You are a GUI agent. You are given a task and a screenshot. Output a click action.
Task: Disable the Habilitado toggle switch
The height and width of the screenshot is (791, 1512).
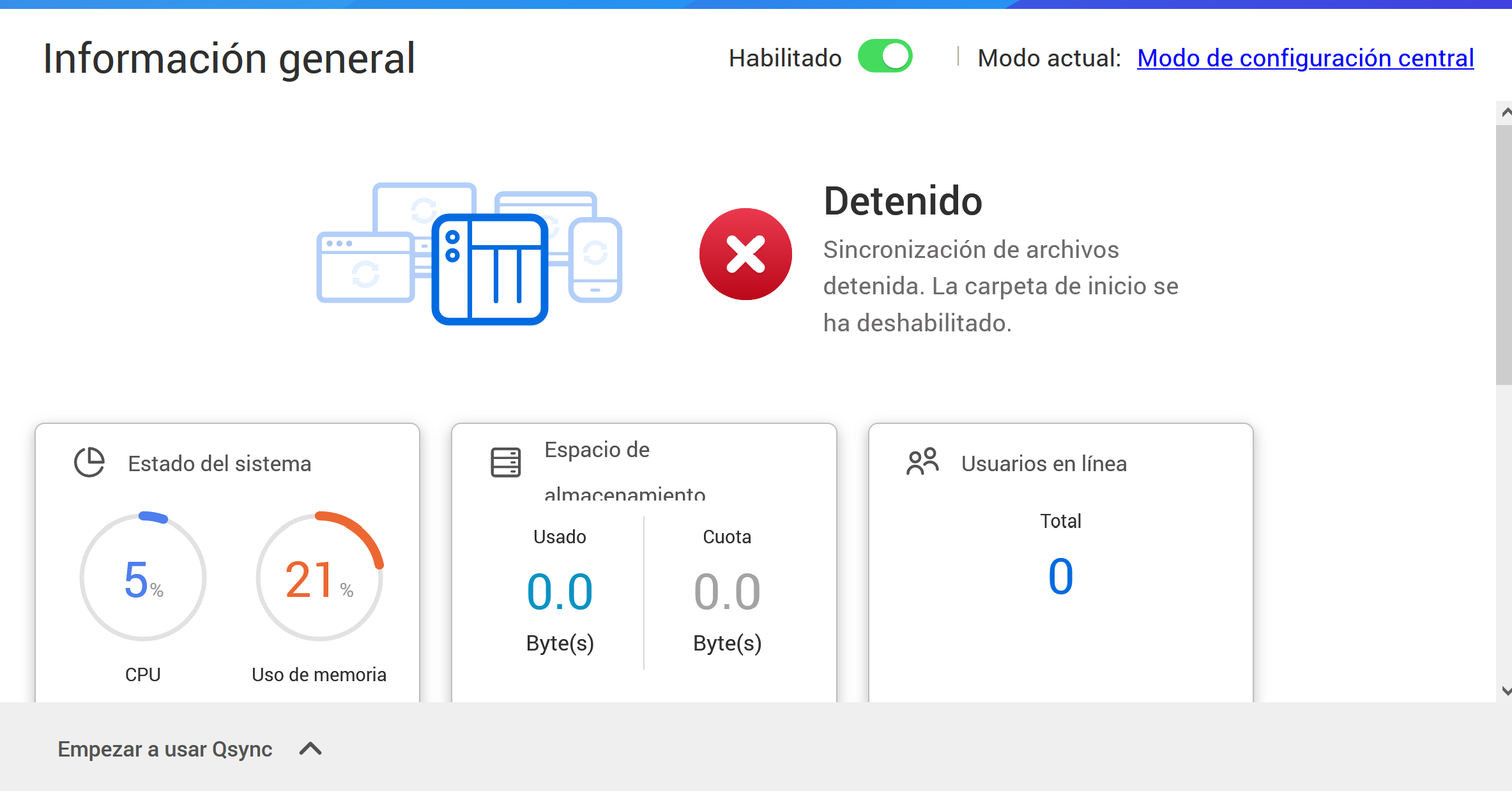coord(885,57)
